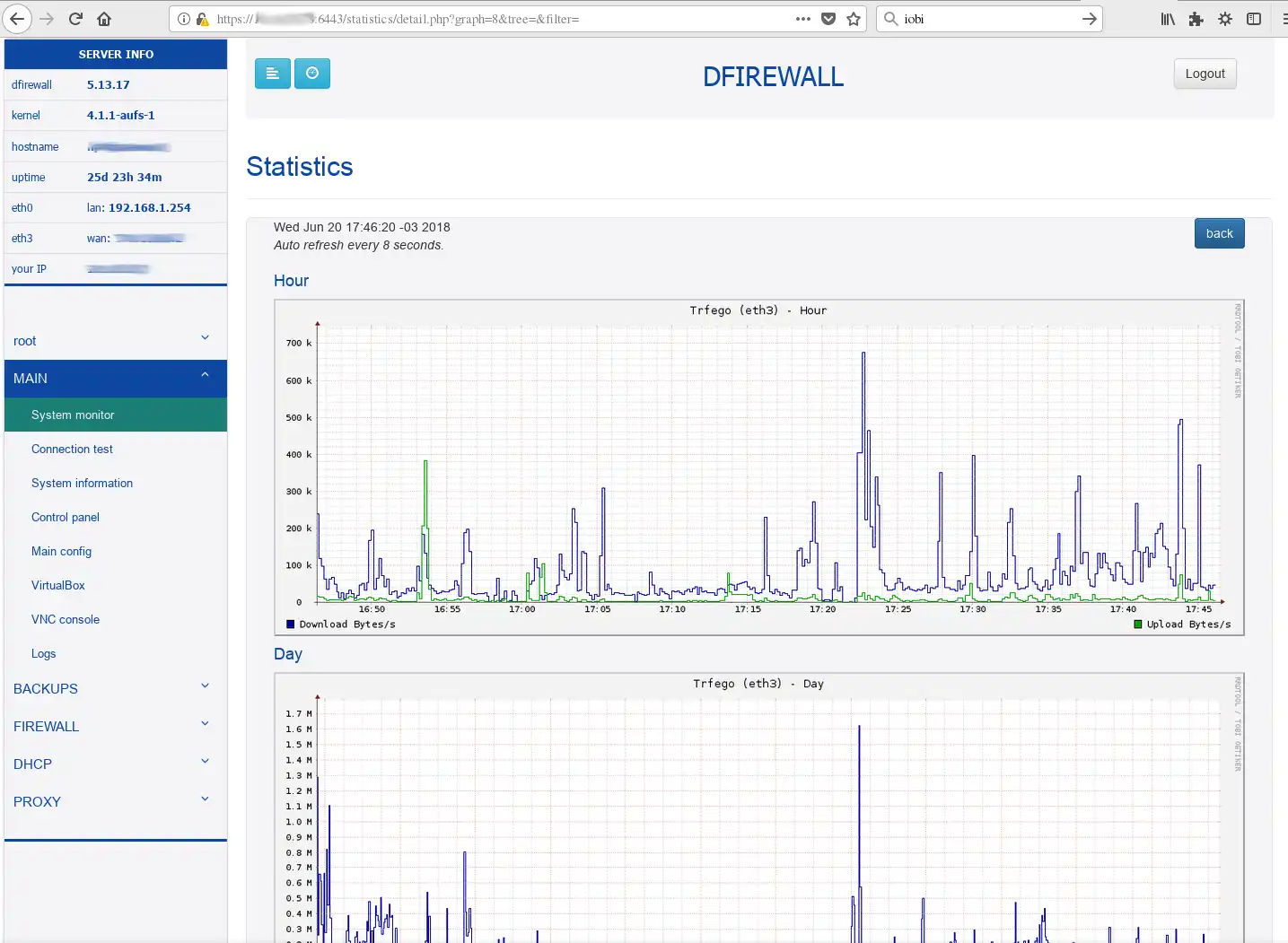Toggle the browser sidebar icon
The height and width of the screenshot is (943, 1288).
pos(1254,19)
